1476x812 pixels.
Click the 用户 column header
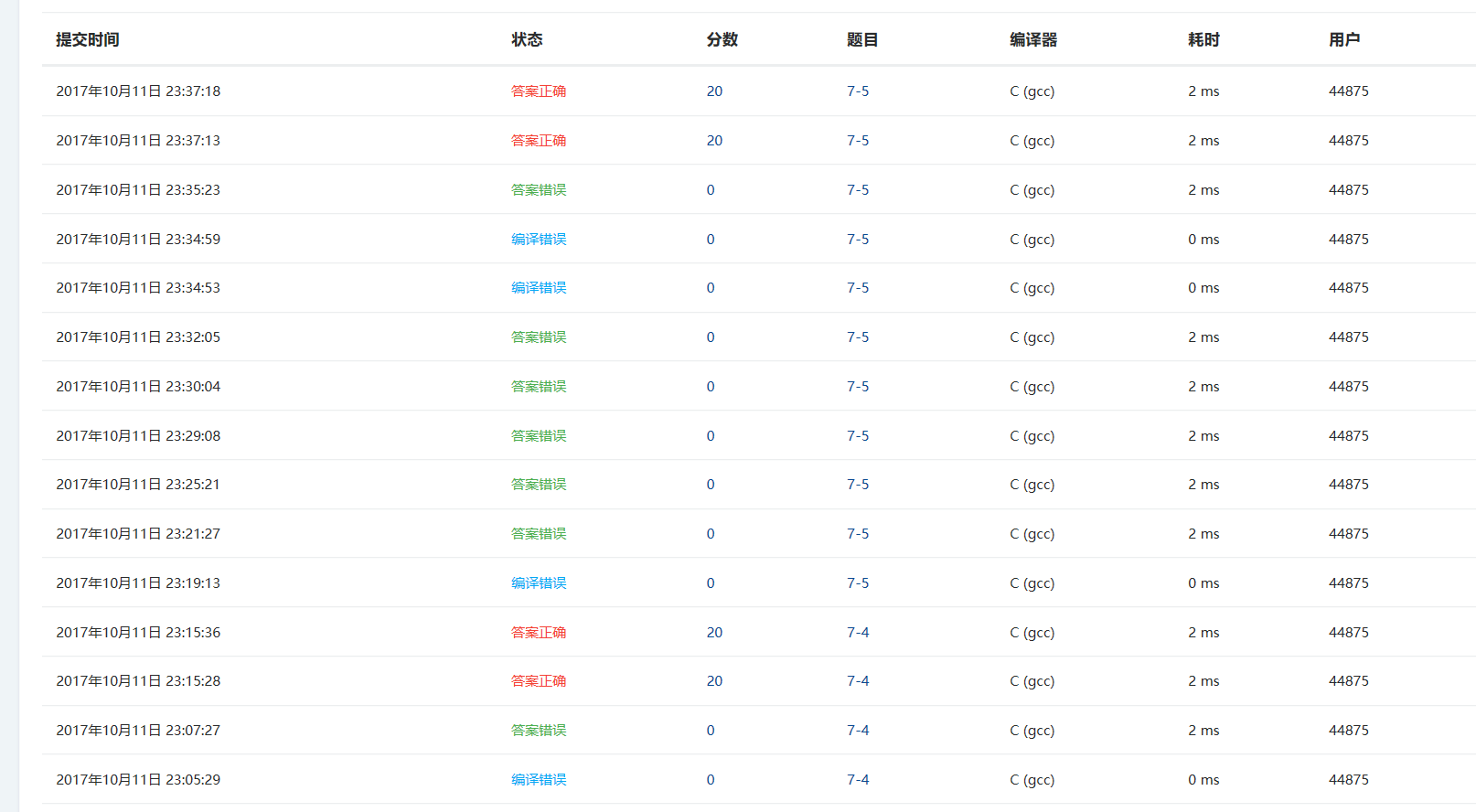coord(1344,40)
